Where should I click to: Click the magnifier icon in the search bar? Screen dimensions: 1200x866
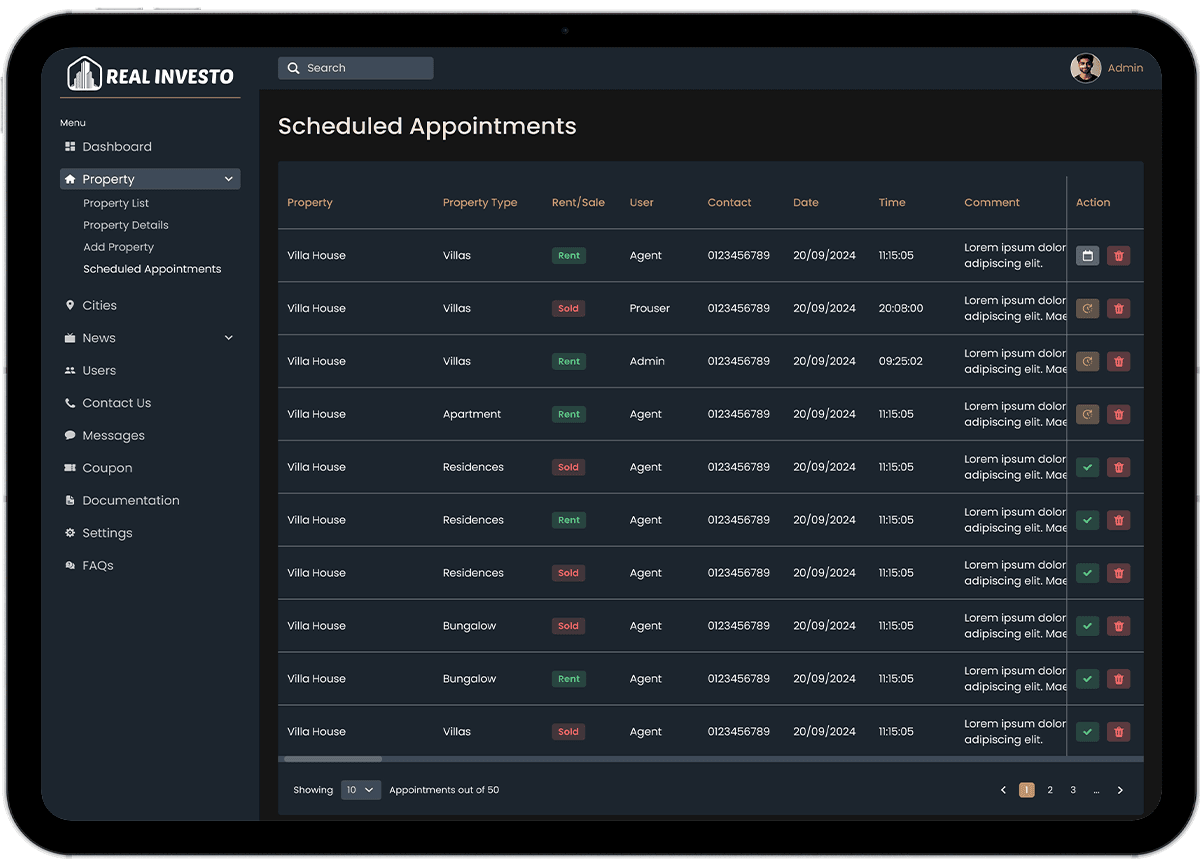click(293, 68)
